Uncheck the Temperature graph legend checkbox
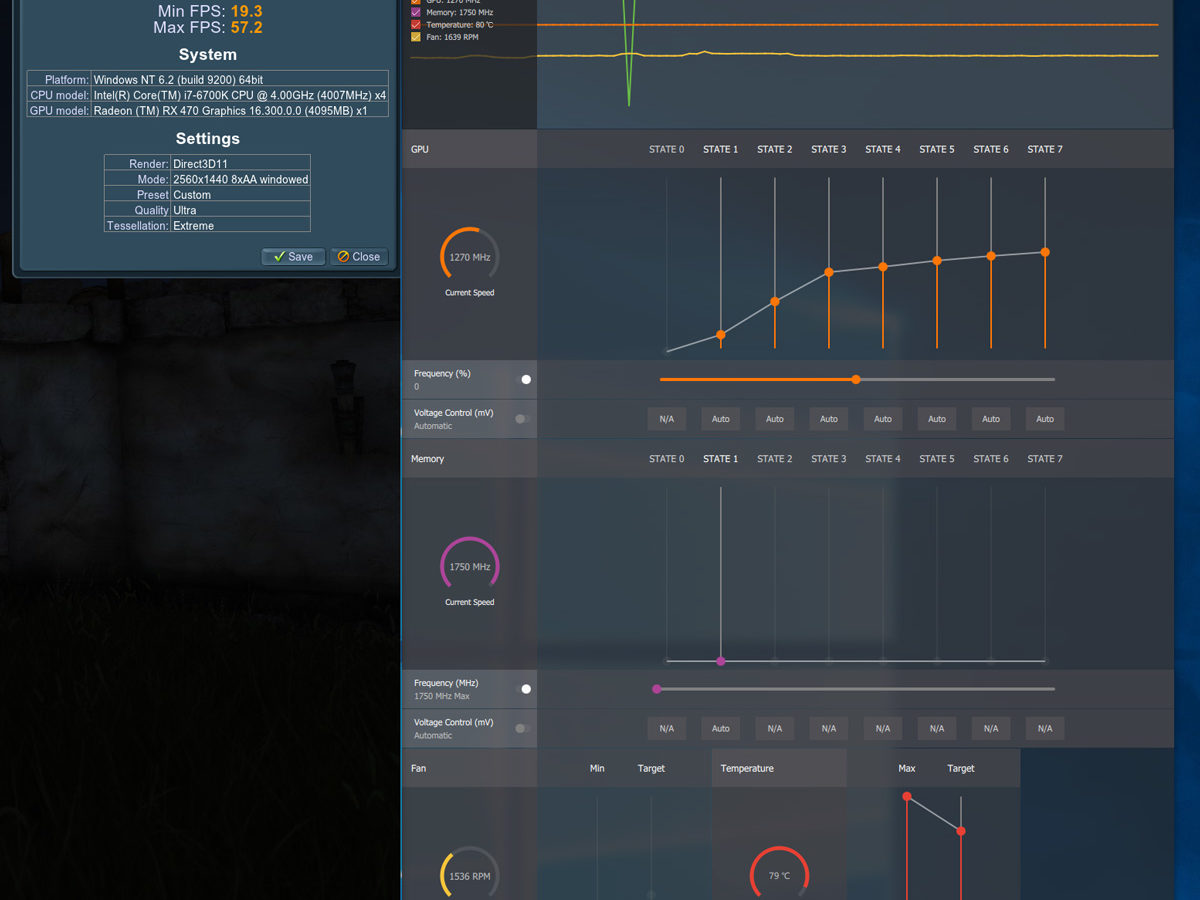Image resolution: width=1200 pixels, height=900 pixels. [416, 24]
